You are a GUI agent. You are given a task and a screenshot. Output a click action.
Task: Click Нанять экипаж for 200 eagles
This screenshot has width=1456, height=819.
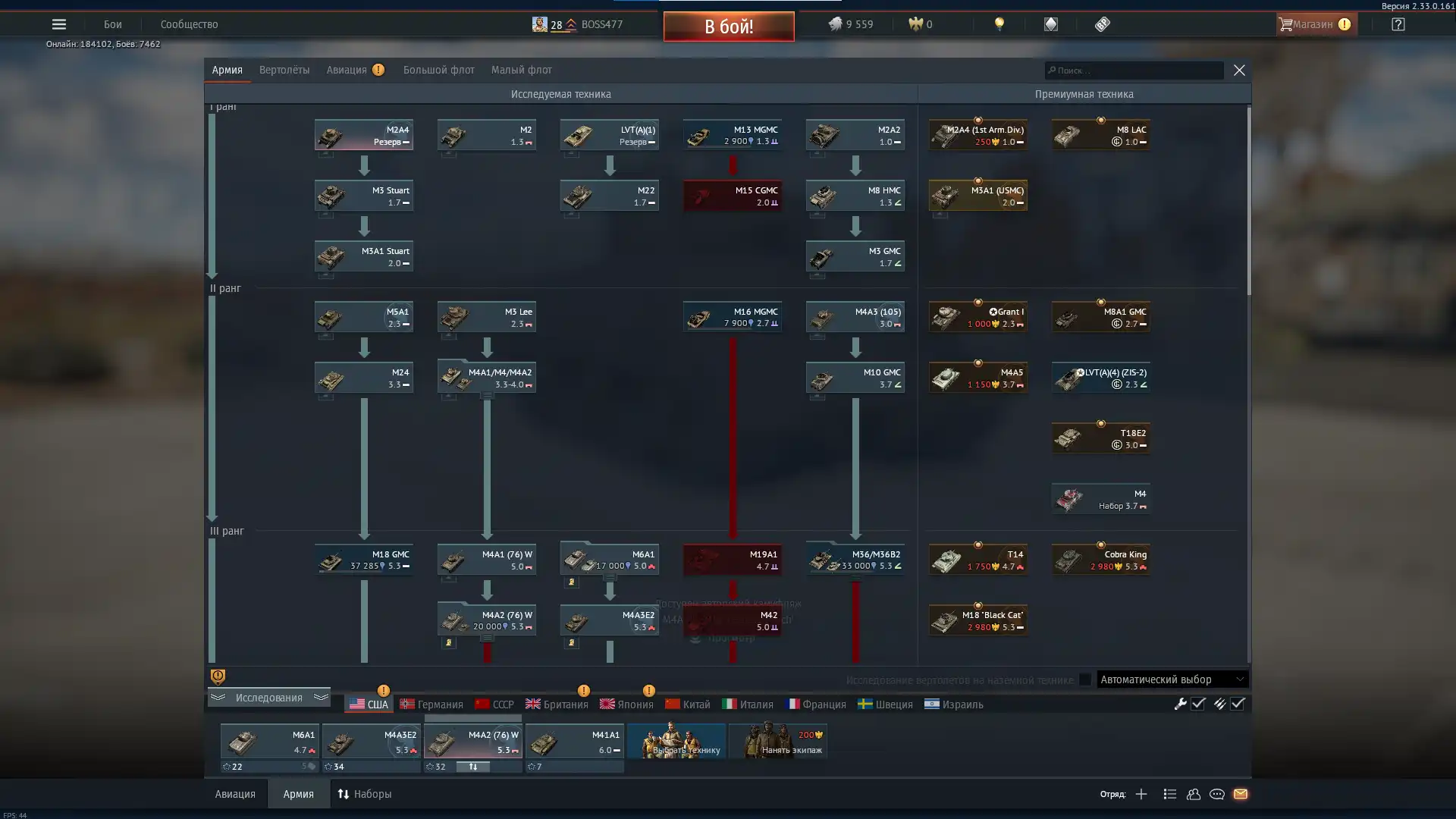point(777,741)
